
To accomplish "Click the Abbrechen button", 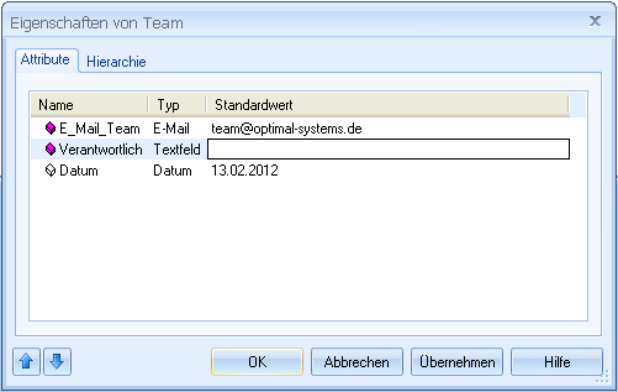I will (357, 362).
